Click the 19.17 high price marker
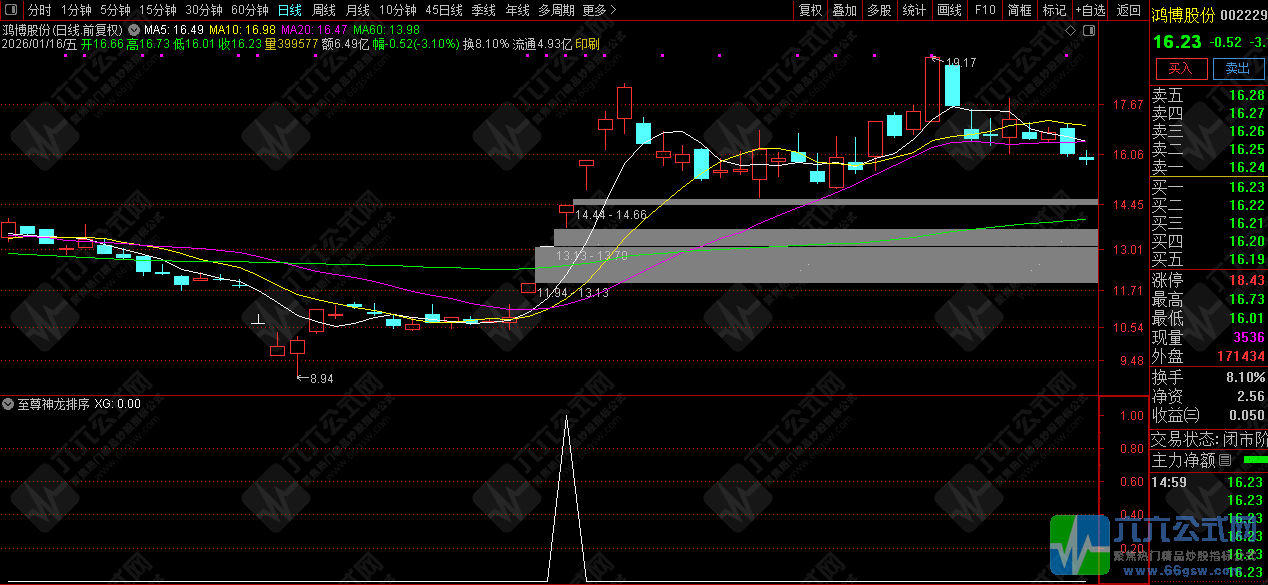 [960, 63]
